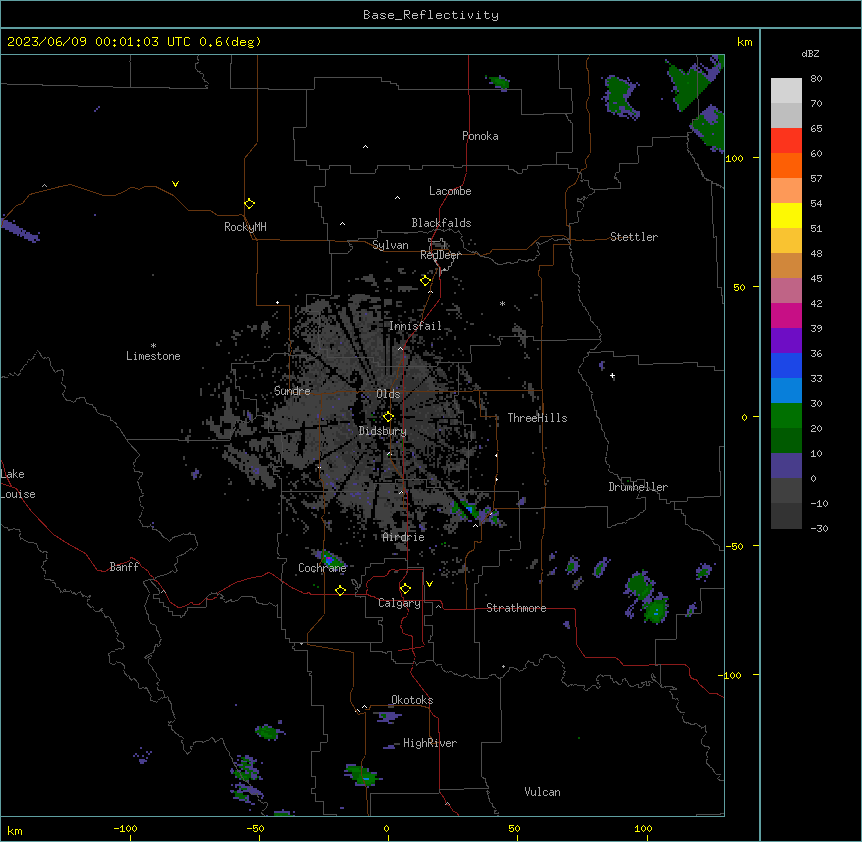Click the Lacombe city label
The width and height of the screenshot is (862, 842).
[450, 191]
